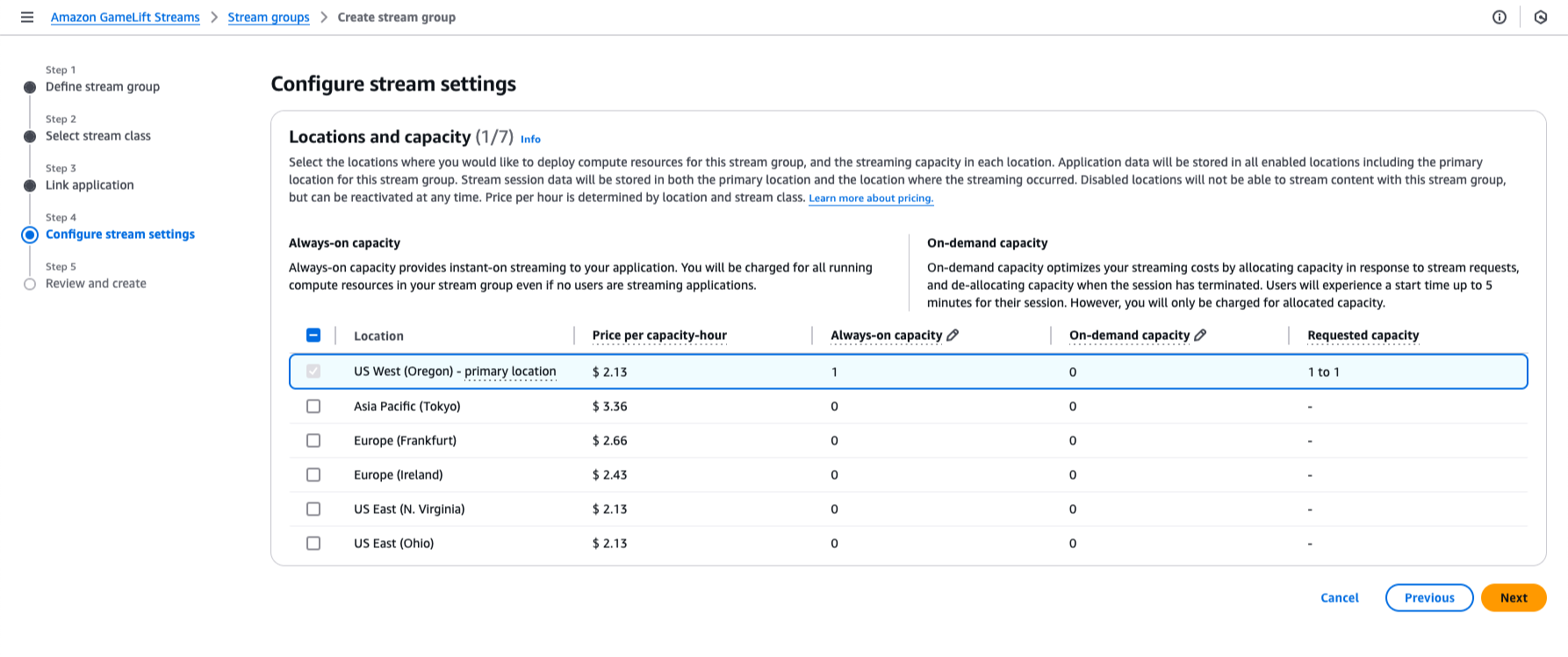Screen dimensions: 1568x657
Task: Select the US East (Ohio) checkbox
Action: point(313,544)
